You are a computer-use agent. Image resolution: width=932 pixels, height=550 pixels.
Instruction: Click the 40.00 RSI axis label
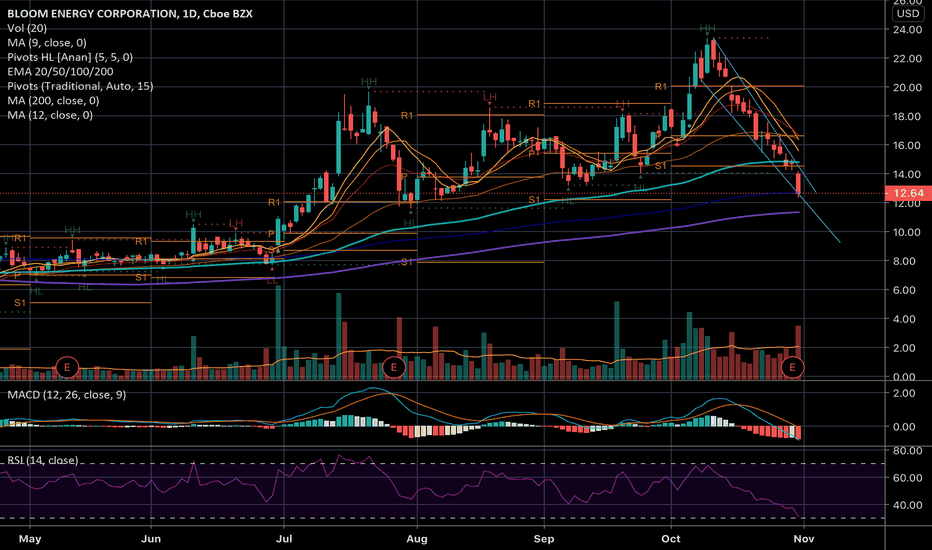click(908, 505)
